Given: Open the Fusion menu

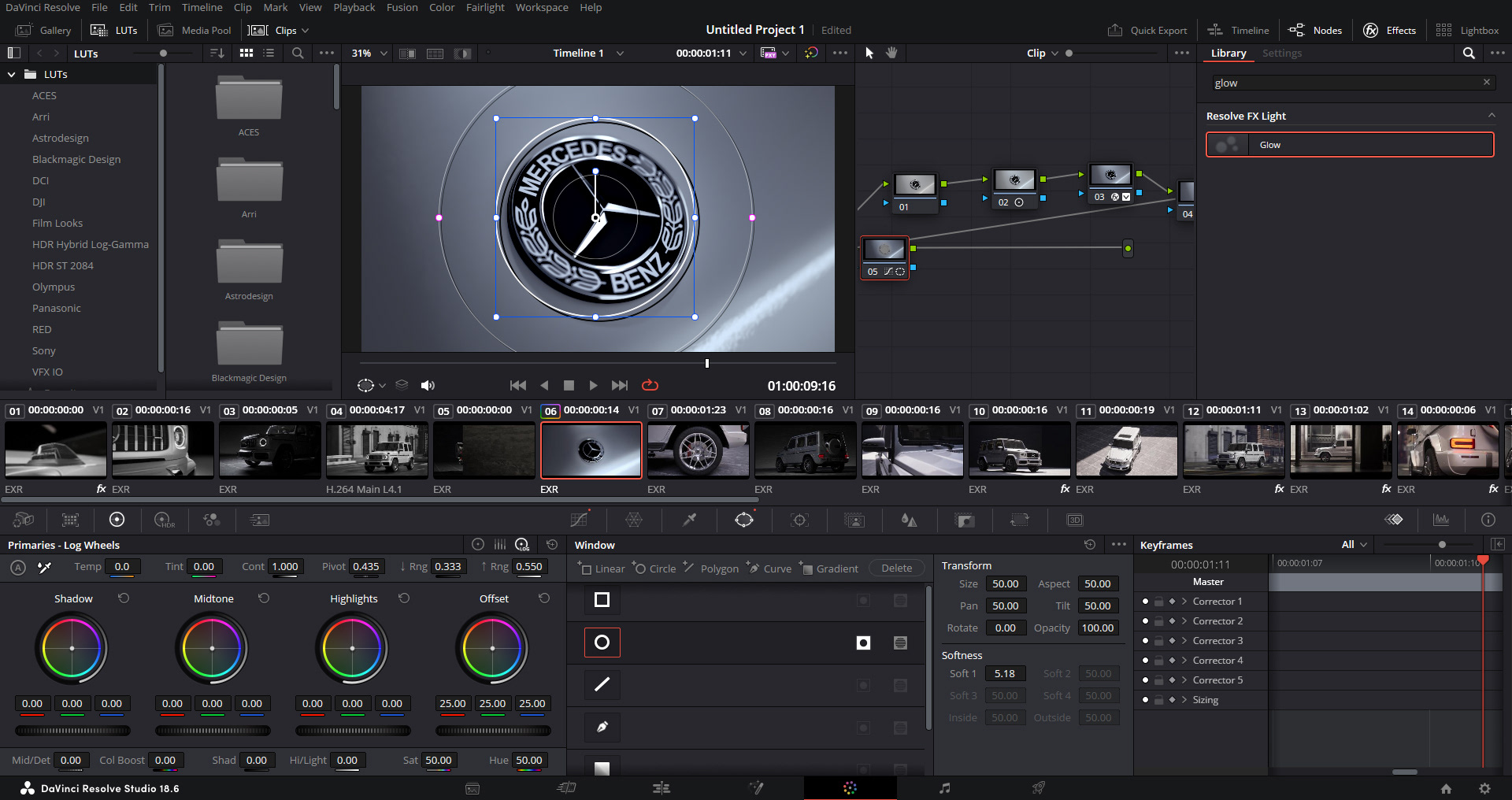Looking at the screenshot, I should 402,7.
